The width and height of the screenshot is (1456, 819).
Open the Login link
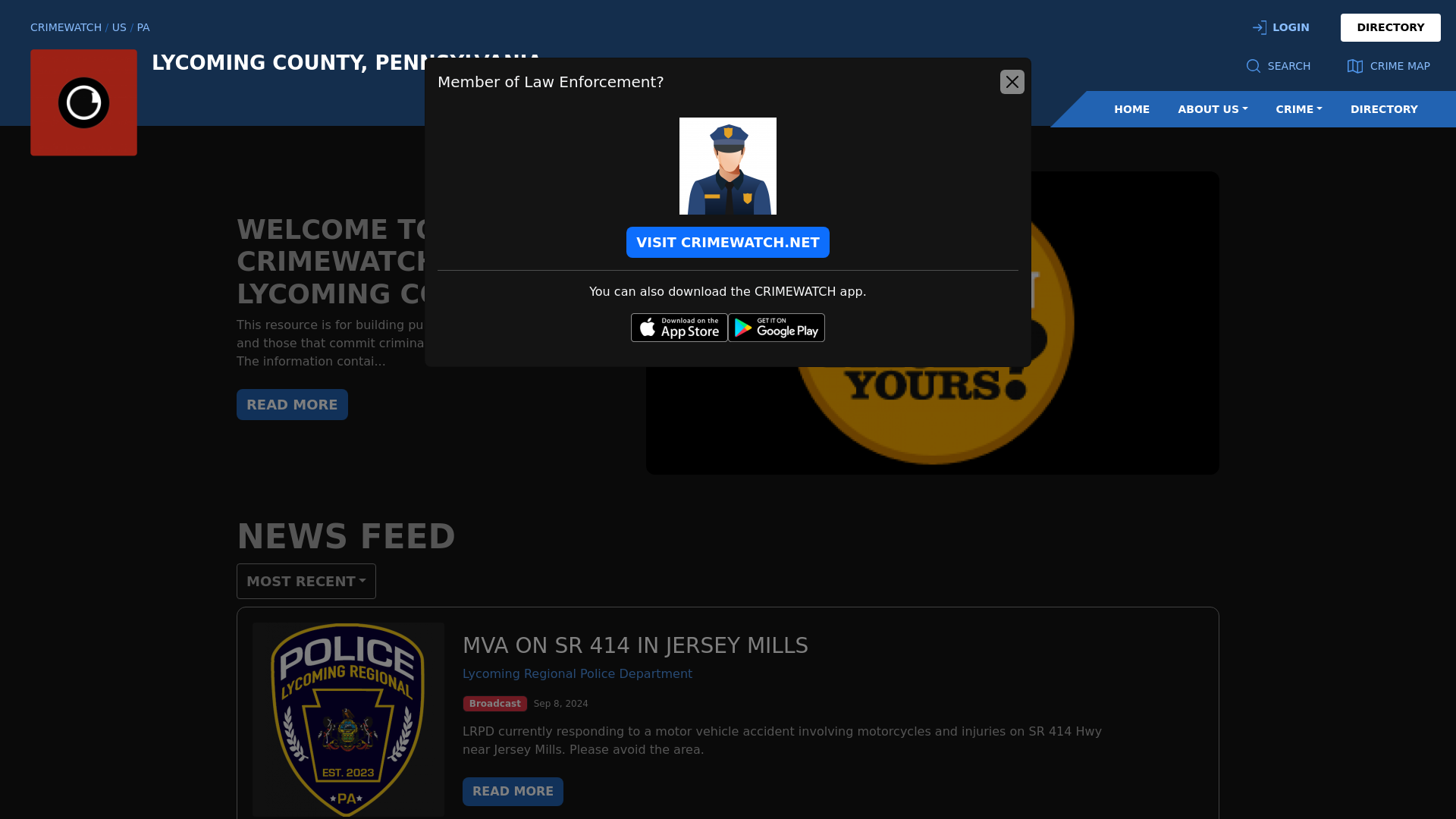[x=1281, y=27]
